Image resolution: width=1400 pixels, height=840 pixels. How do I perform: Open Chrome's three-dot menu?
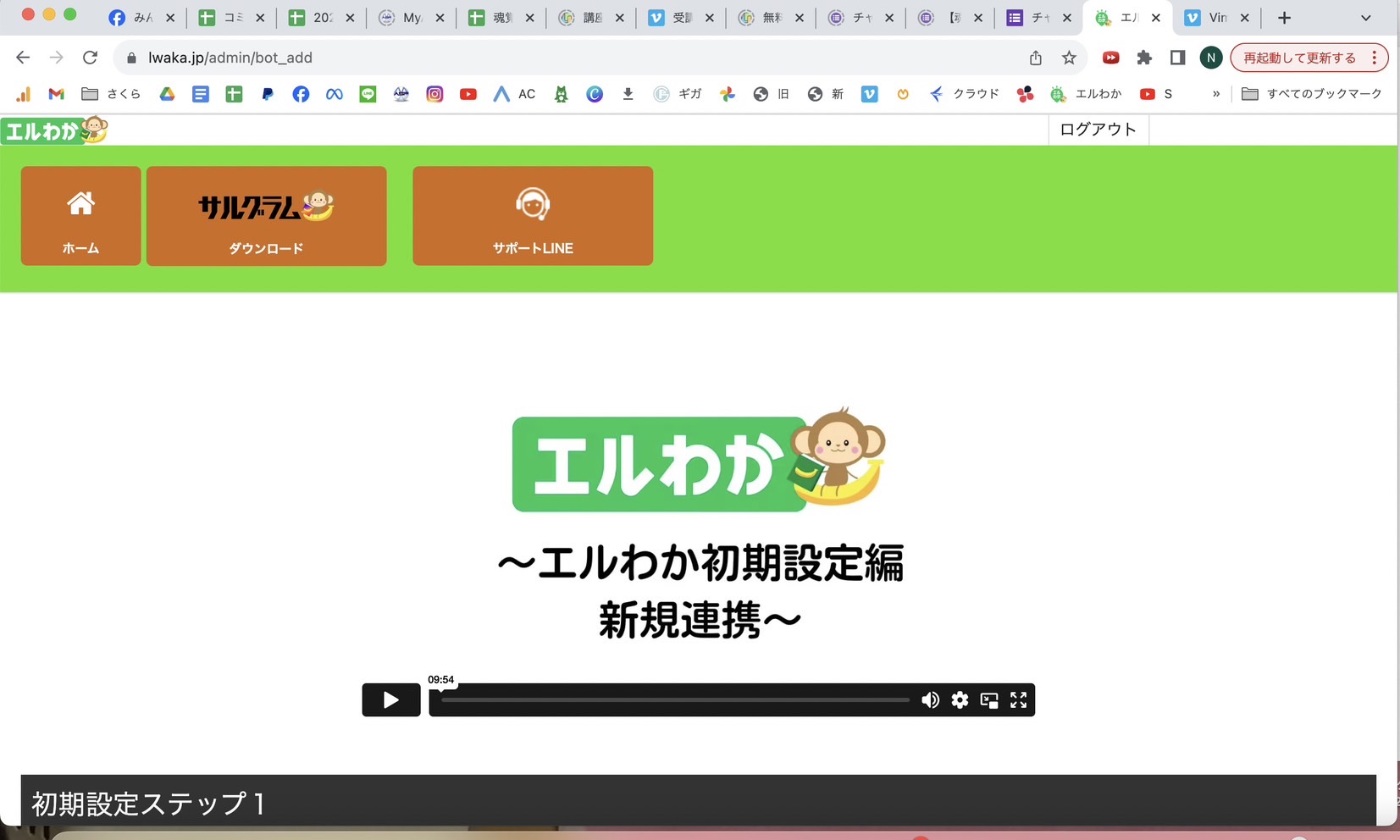(1375, 58)
